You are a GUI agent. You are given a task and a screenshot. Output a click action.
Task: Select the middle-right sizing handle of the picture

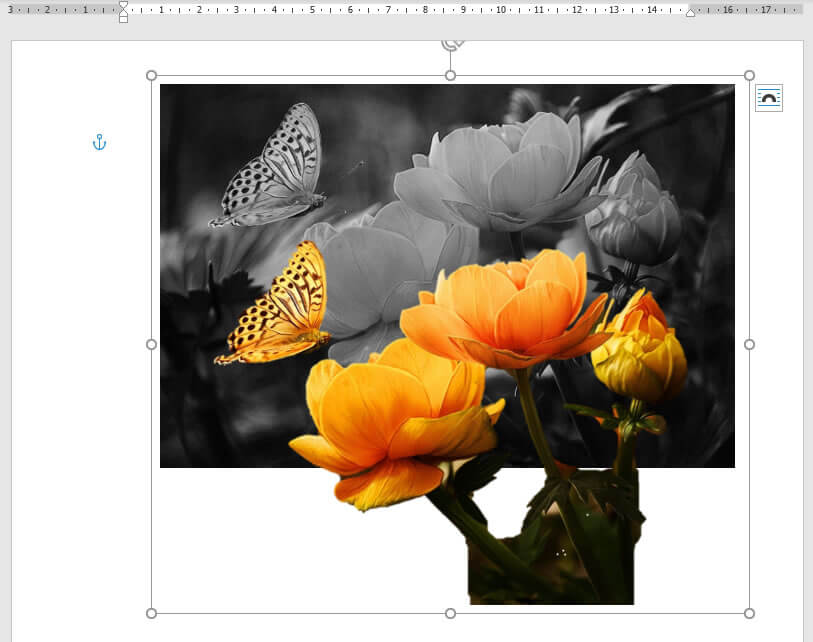tap(749, 344)
